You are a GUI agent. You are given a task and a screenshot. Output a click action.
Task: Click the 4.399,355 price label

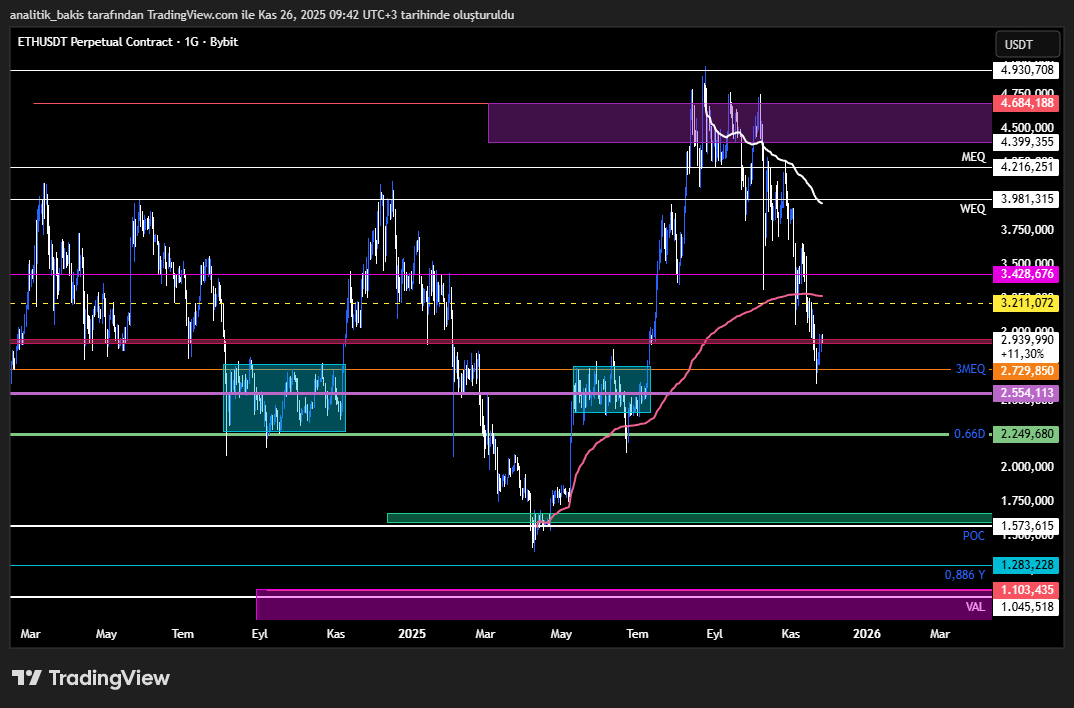(1025, 142)
